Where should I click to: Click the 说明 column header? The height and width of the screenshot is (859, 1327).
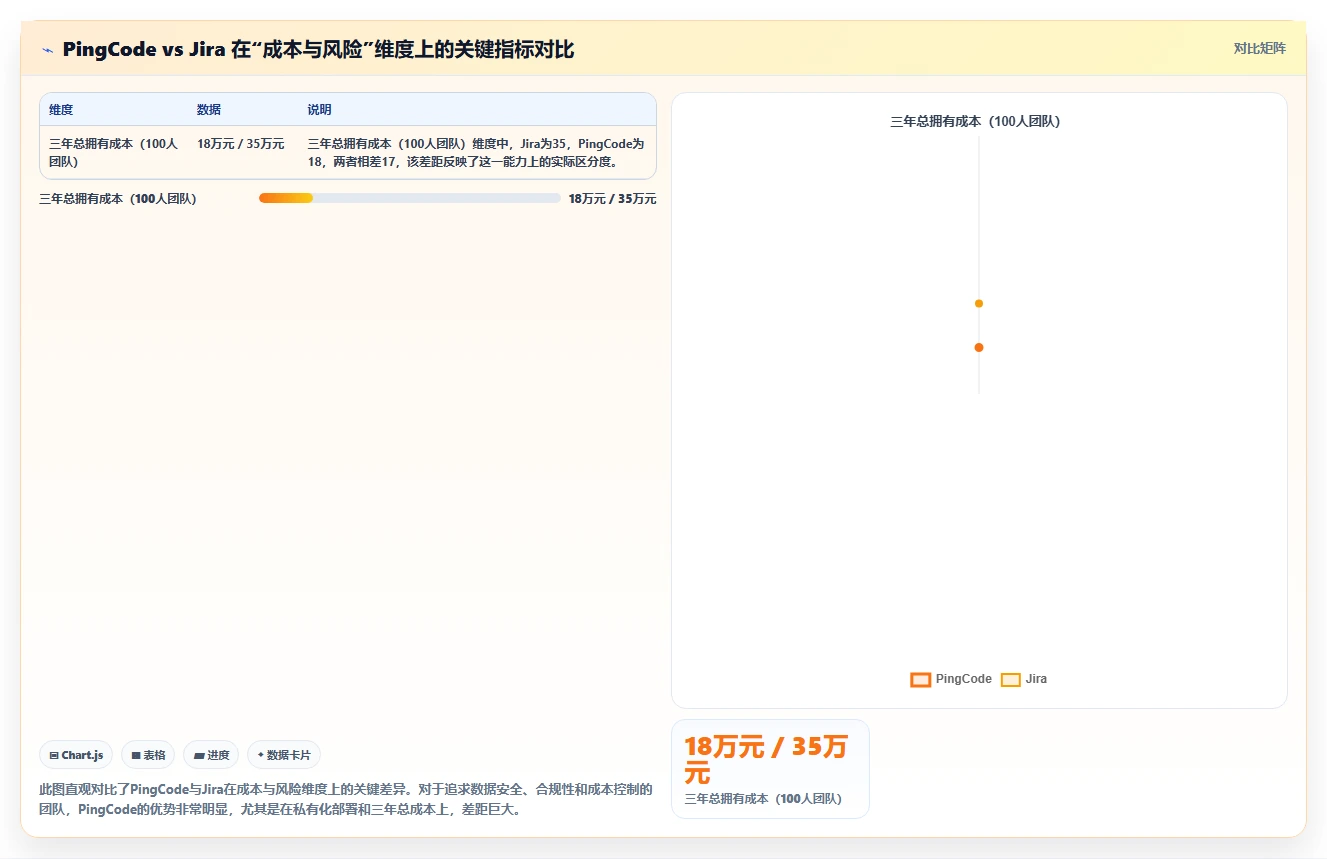pyautogui.click(x=320, y=110)
